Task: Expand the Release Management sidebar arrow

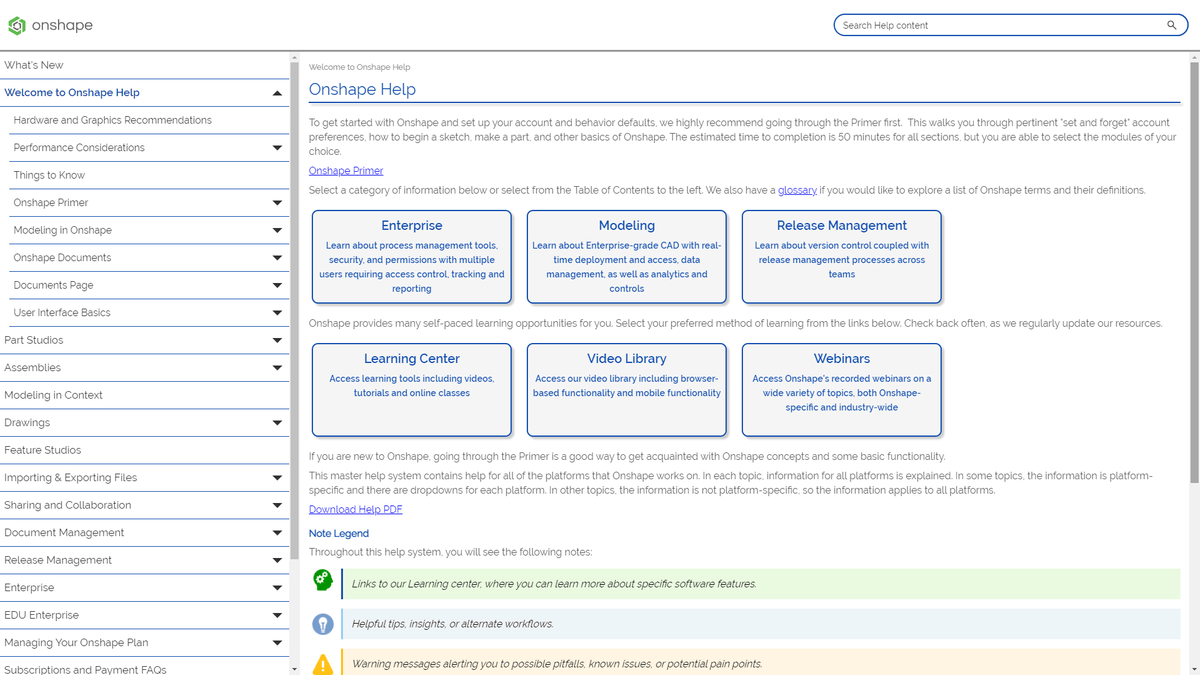Action: (277, 560)
